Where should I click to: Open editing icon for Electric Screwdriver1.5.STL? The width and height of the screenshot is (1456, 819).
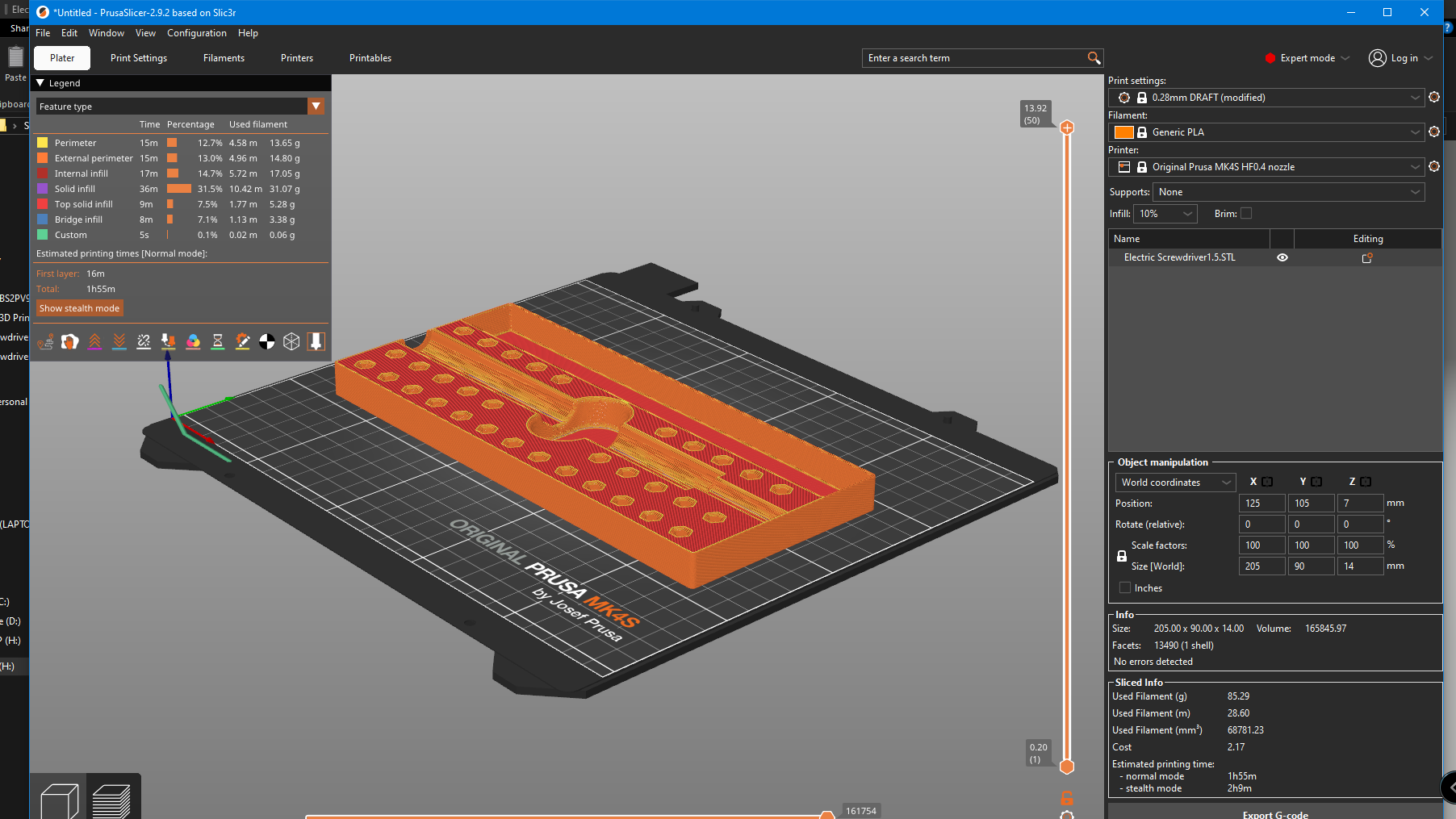[1367, 257]
